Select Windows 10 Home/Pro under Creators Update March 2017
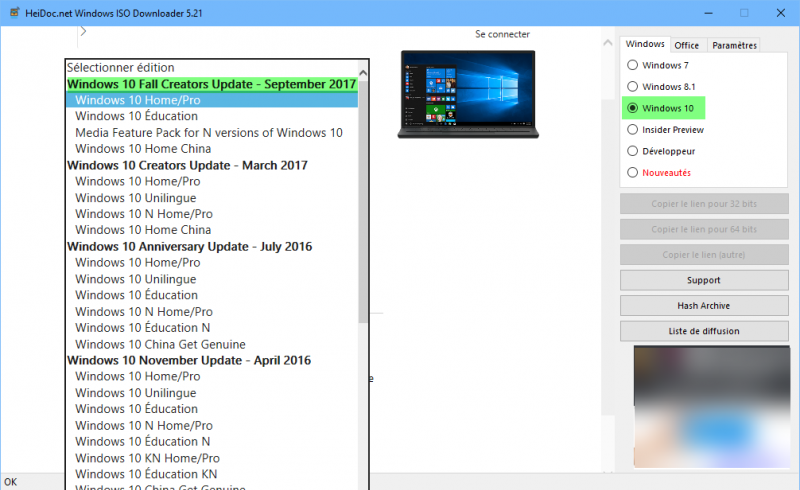The height and width of the screenshot is (490, 800). click(212, 181)
